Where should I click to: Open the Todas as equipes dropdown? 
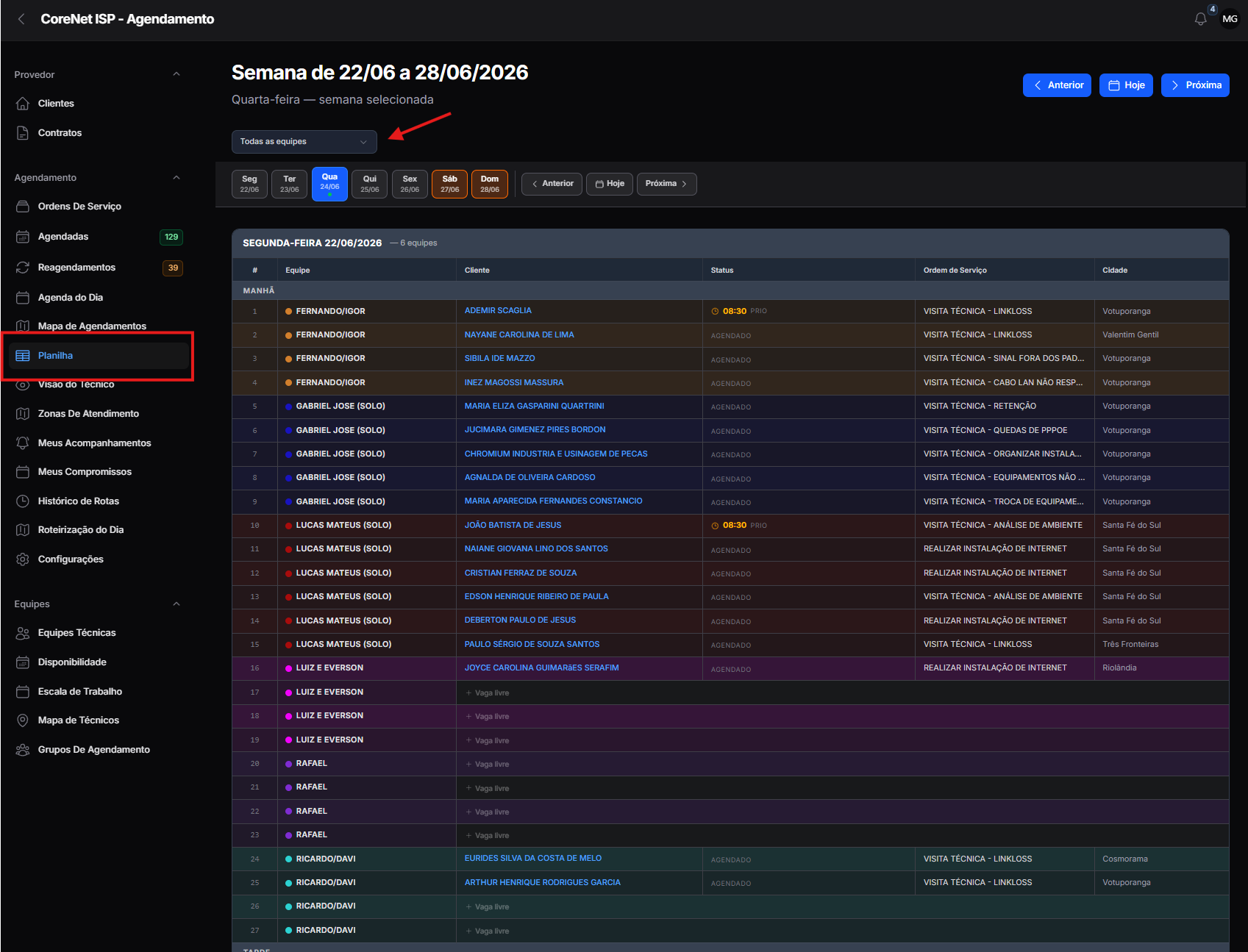coord(304,142)
